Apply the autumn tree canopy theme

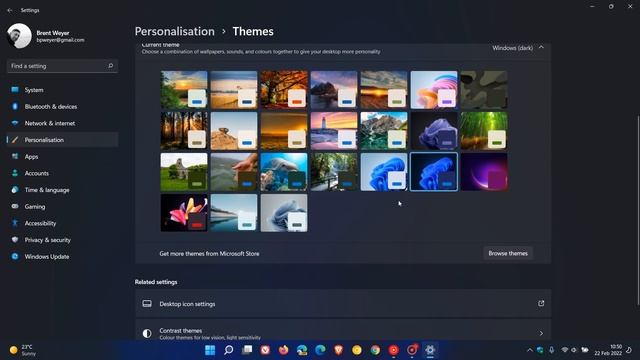[x=284, y=90]
